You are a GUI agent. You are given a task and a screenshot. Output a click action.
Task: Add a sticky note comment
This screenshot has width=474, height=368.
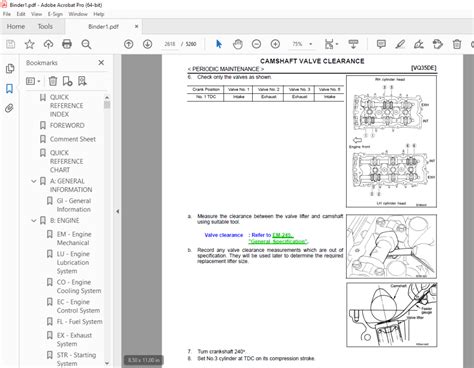(381, 44)
